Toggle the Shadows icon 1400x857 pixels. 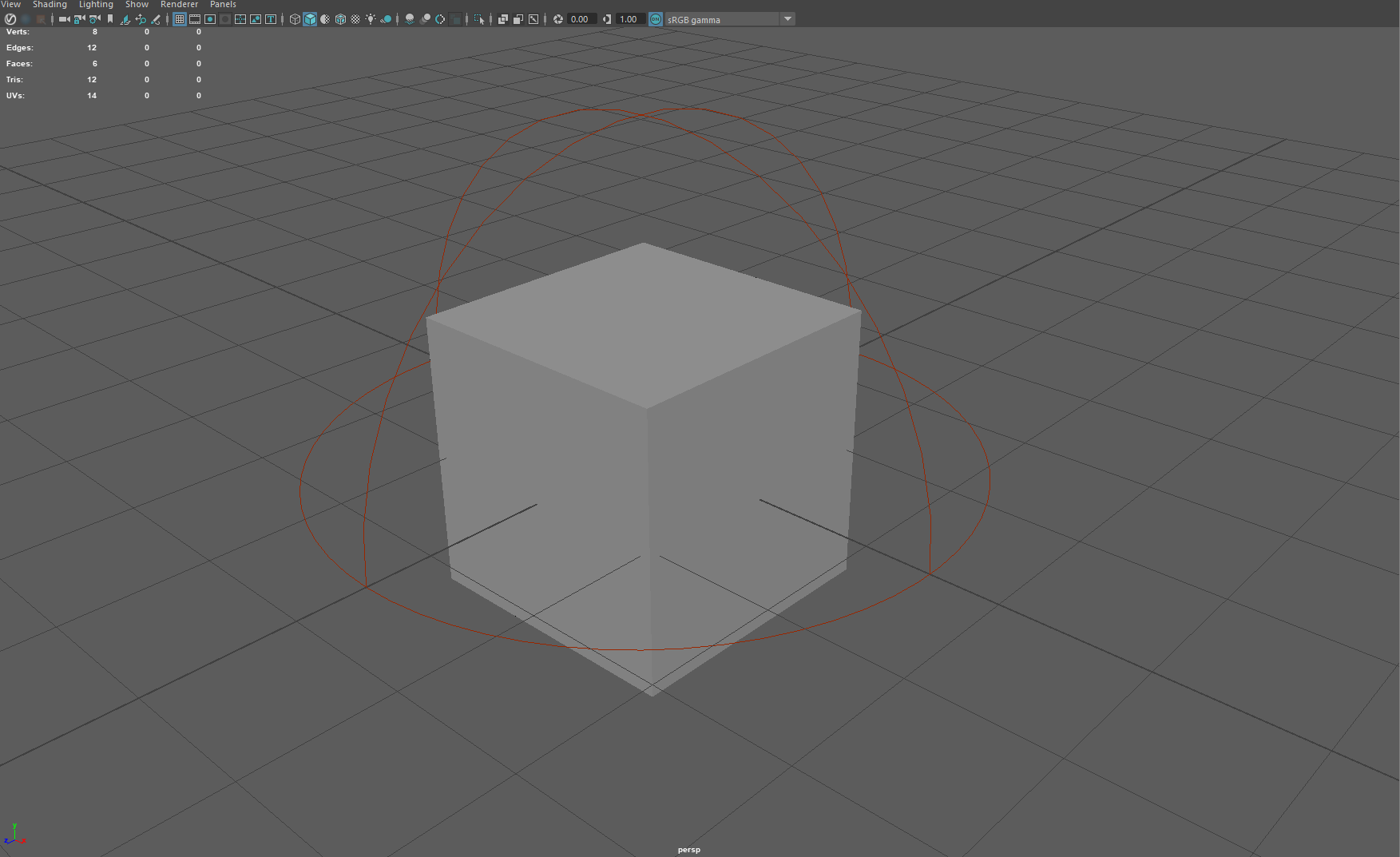[386, 19]
